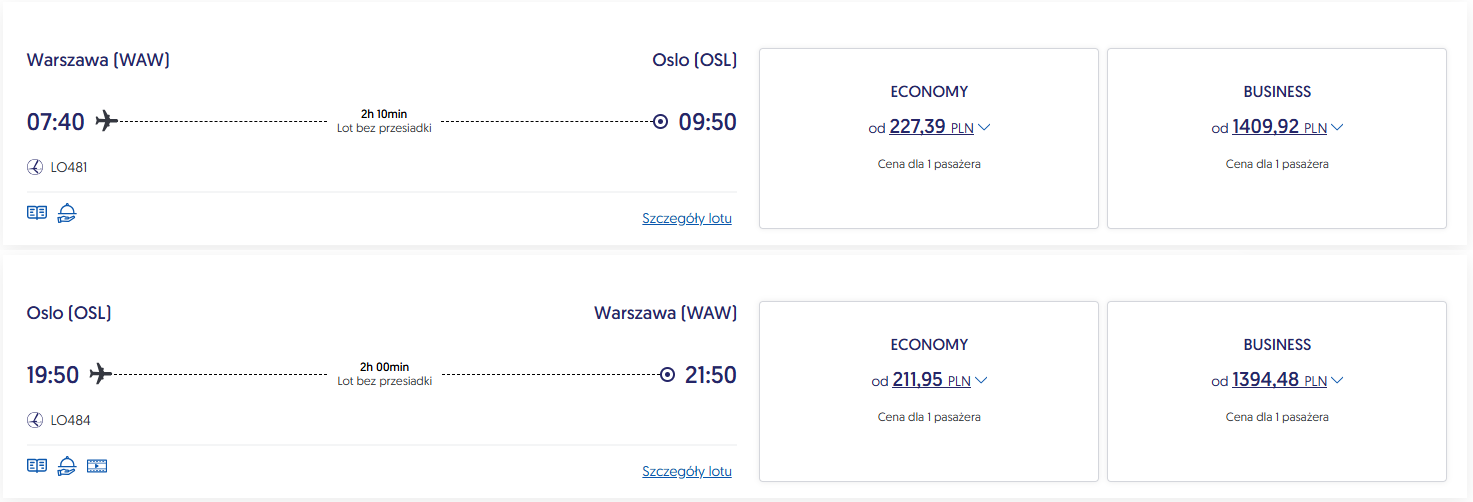Click the airplane icon next to 19:50 departure
This screenshot has width=1473, height=502.
[100, 374]
